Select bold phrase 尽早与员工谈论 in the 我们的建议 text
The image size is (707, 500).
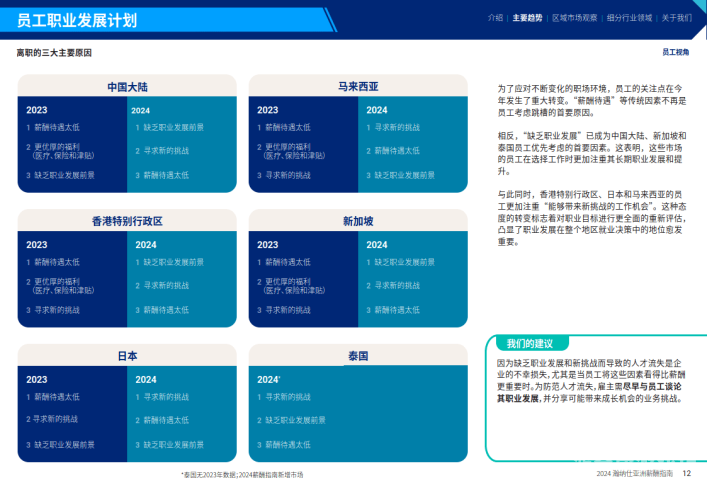pos(651,386)
